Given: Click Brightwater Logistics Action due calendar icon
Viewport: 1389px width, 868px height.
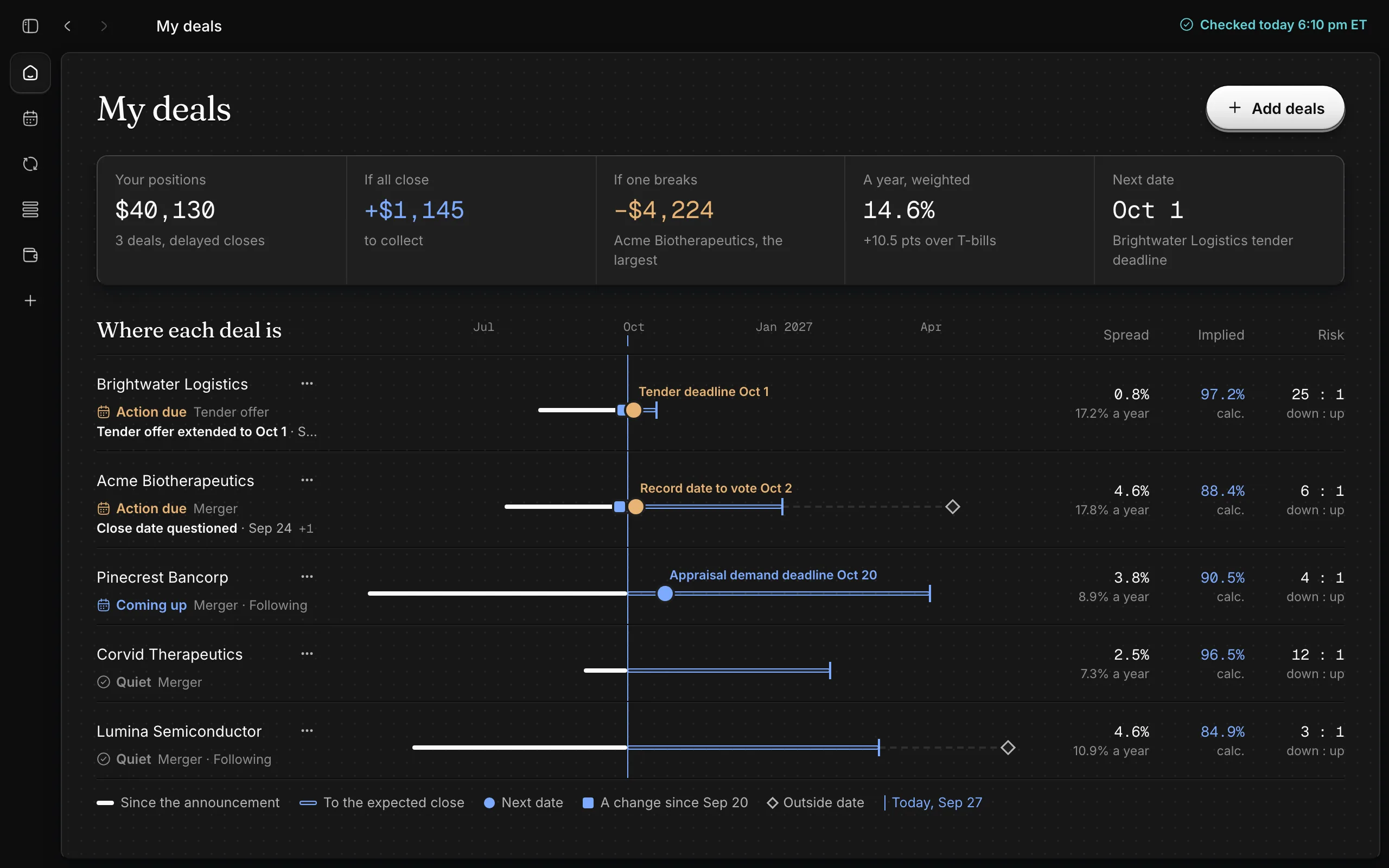Looking at the screenshot, I should click(103, 412).
